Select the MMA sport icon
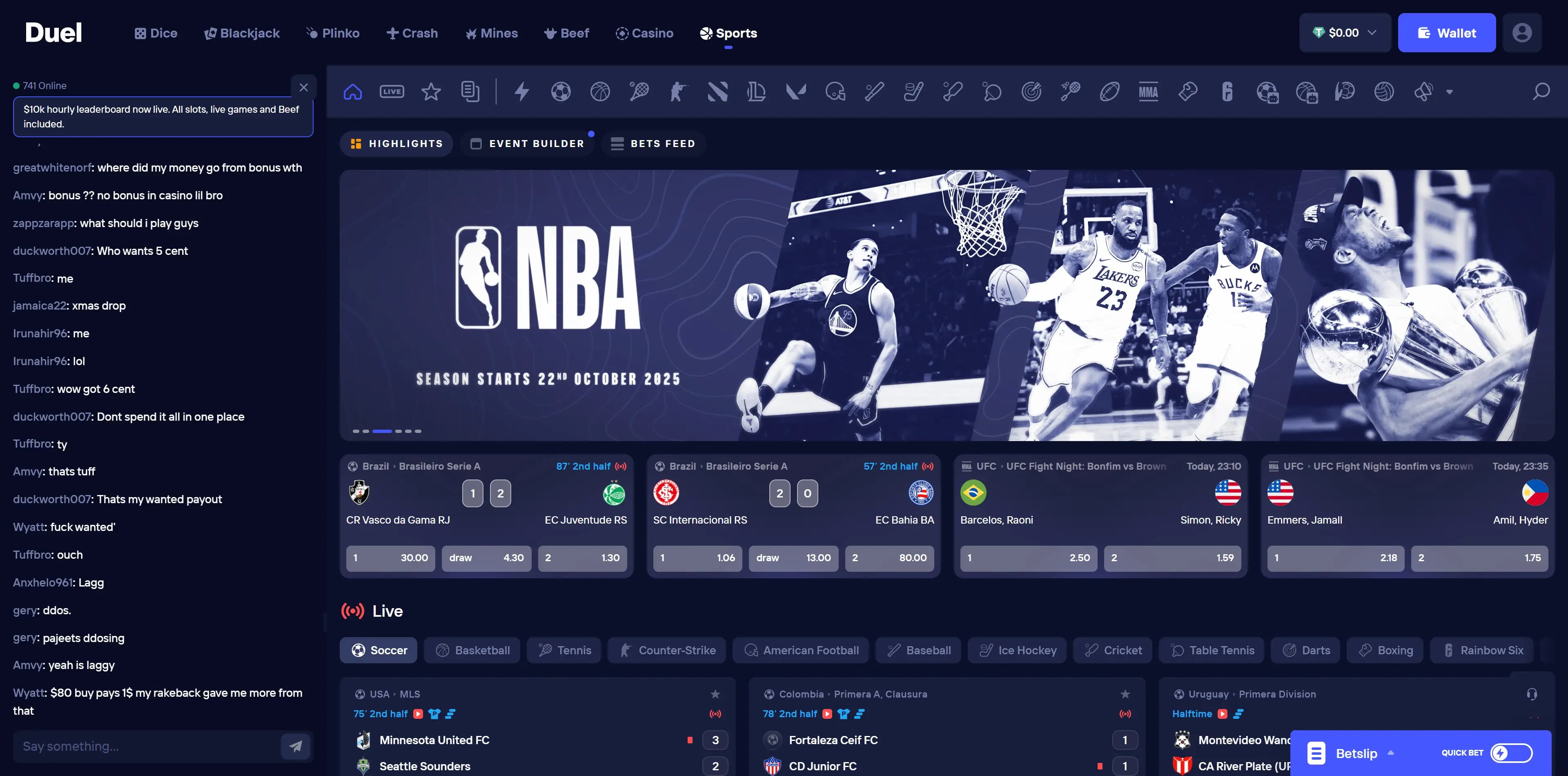The image size is (1568, 776). click(x=1148, y=92)
